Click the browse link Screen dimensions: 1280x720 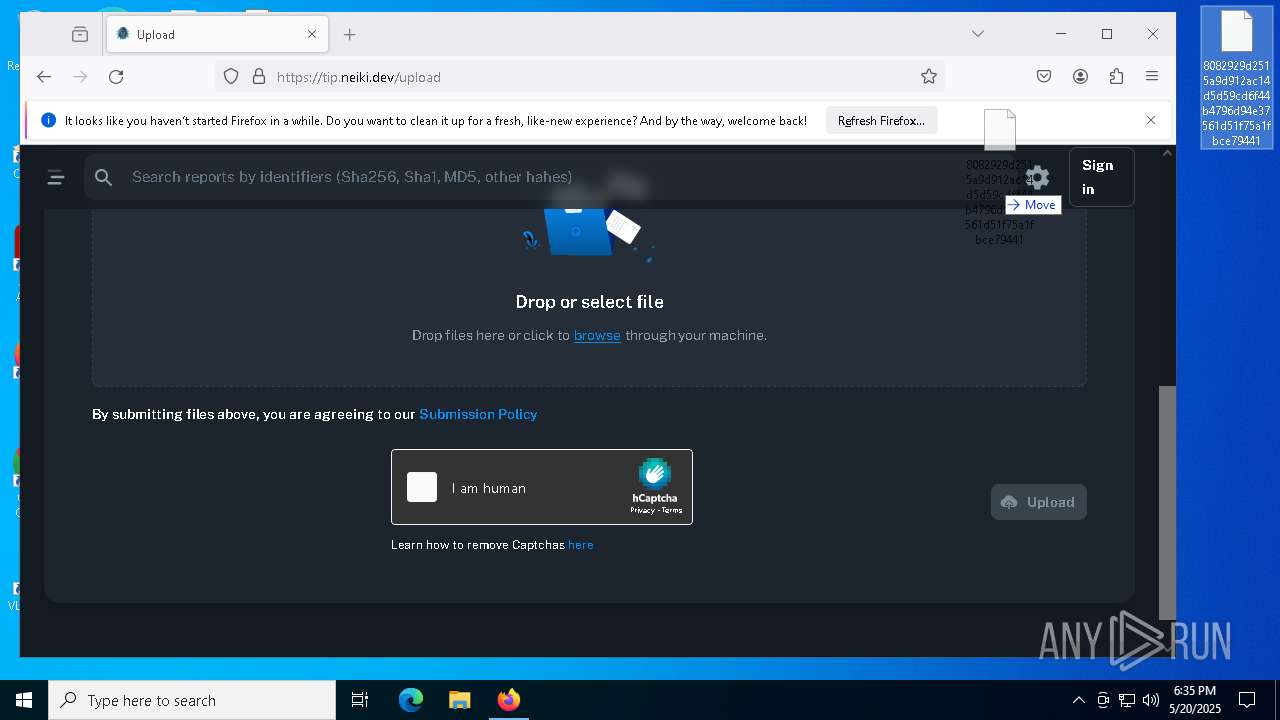pyautogui.click(x=597, y=335)
